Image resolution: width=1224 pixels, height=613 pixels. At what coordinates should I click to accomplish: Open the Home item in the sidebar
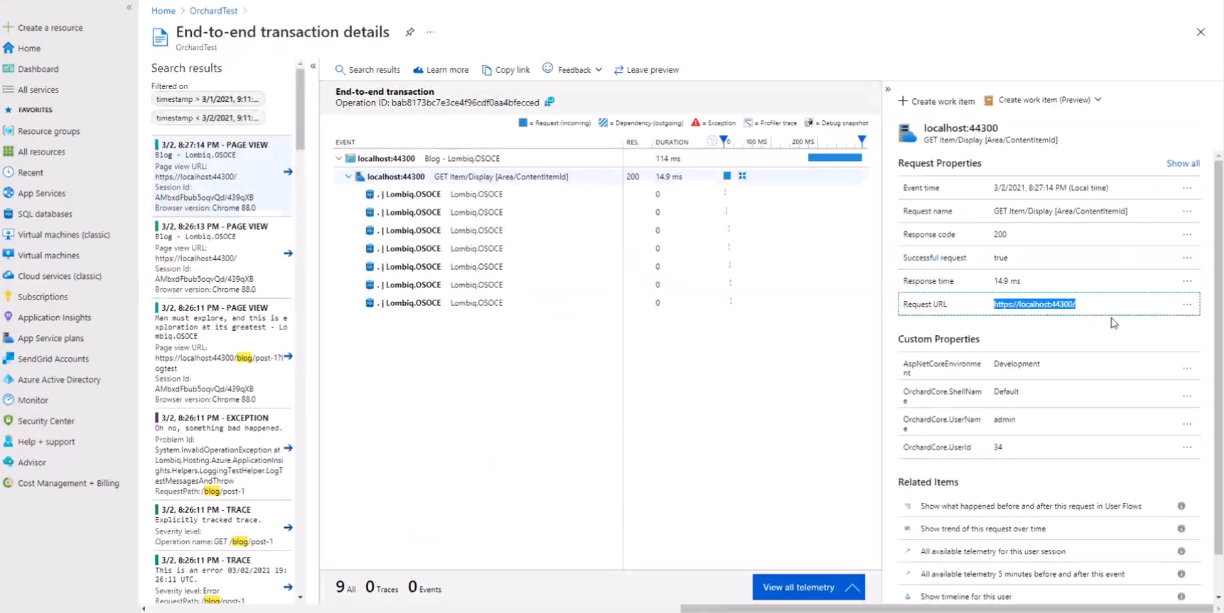29,48
